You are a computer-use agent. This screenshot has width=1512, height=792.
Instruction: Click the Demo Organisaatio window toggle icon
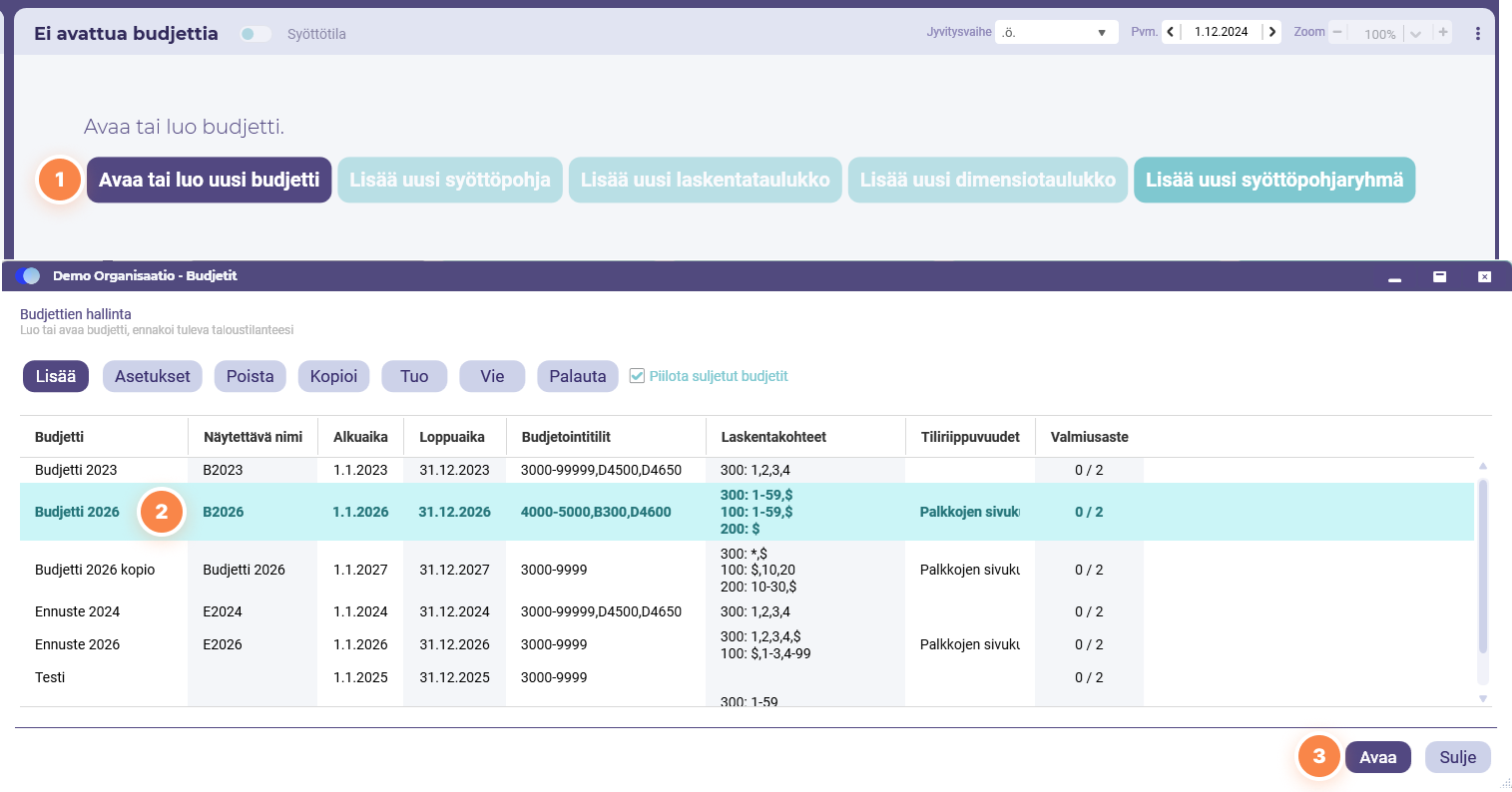(28, 275)
